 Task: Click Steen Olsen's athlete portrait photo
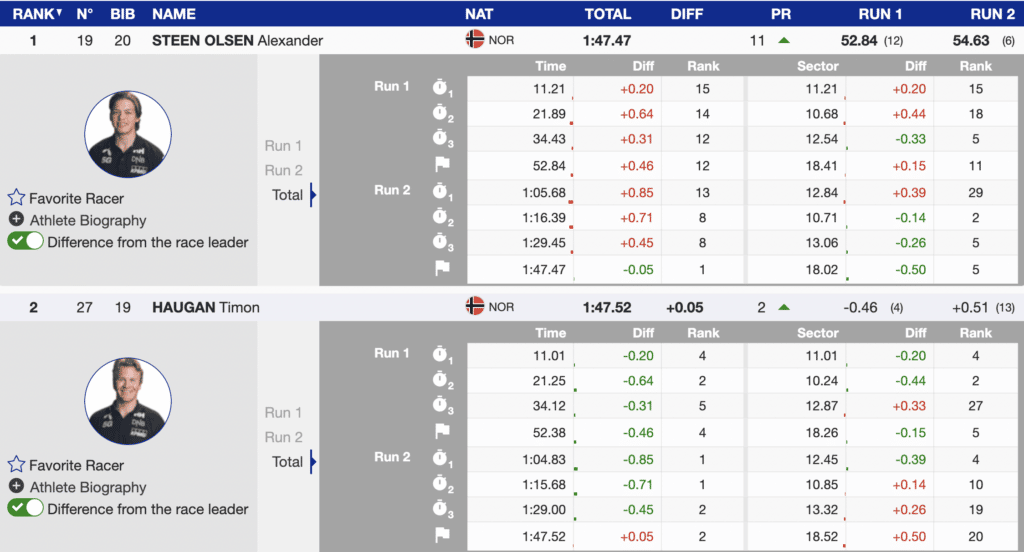[x=127, y=134]
